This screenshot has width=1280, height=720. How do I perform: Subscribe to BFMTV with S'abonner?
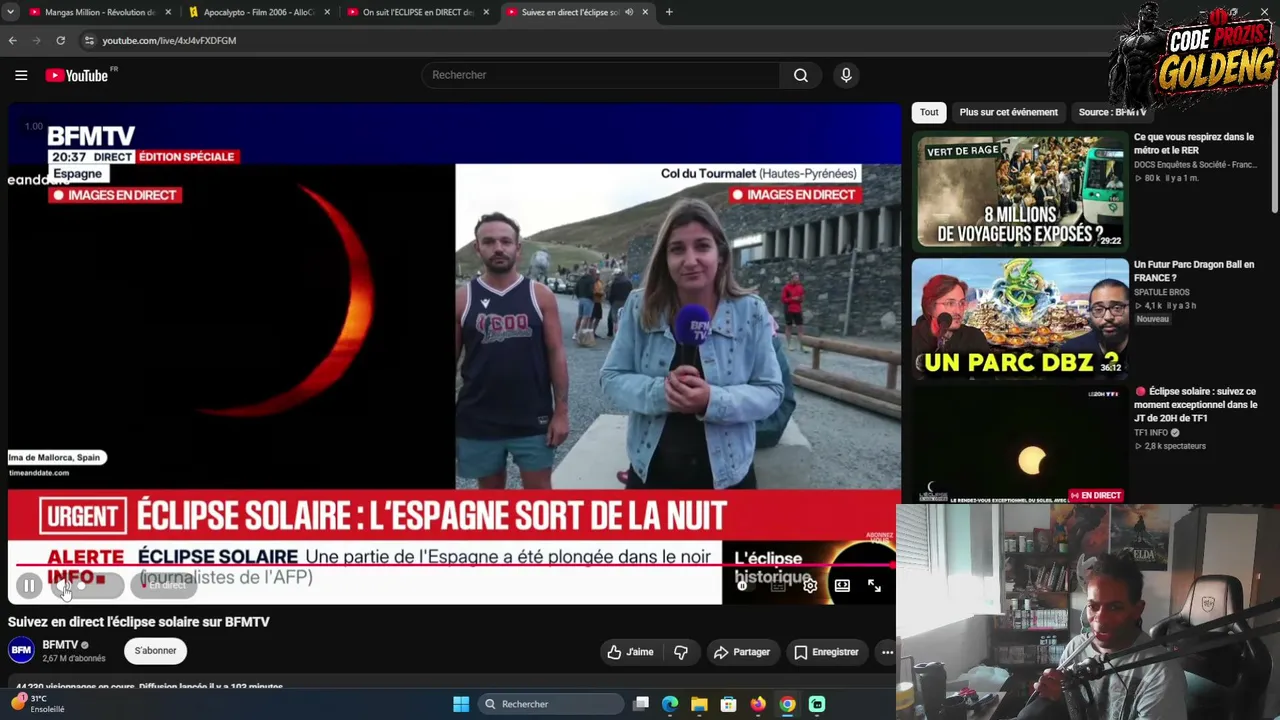(x=155, y=651)
